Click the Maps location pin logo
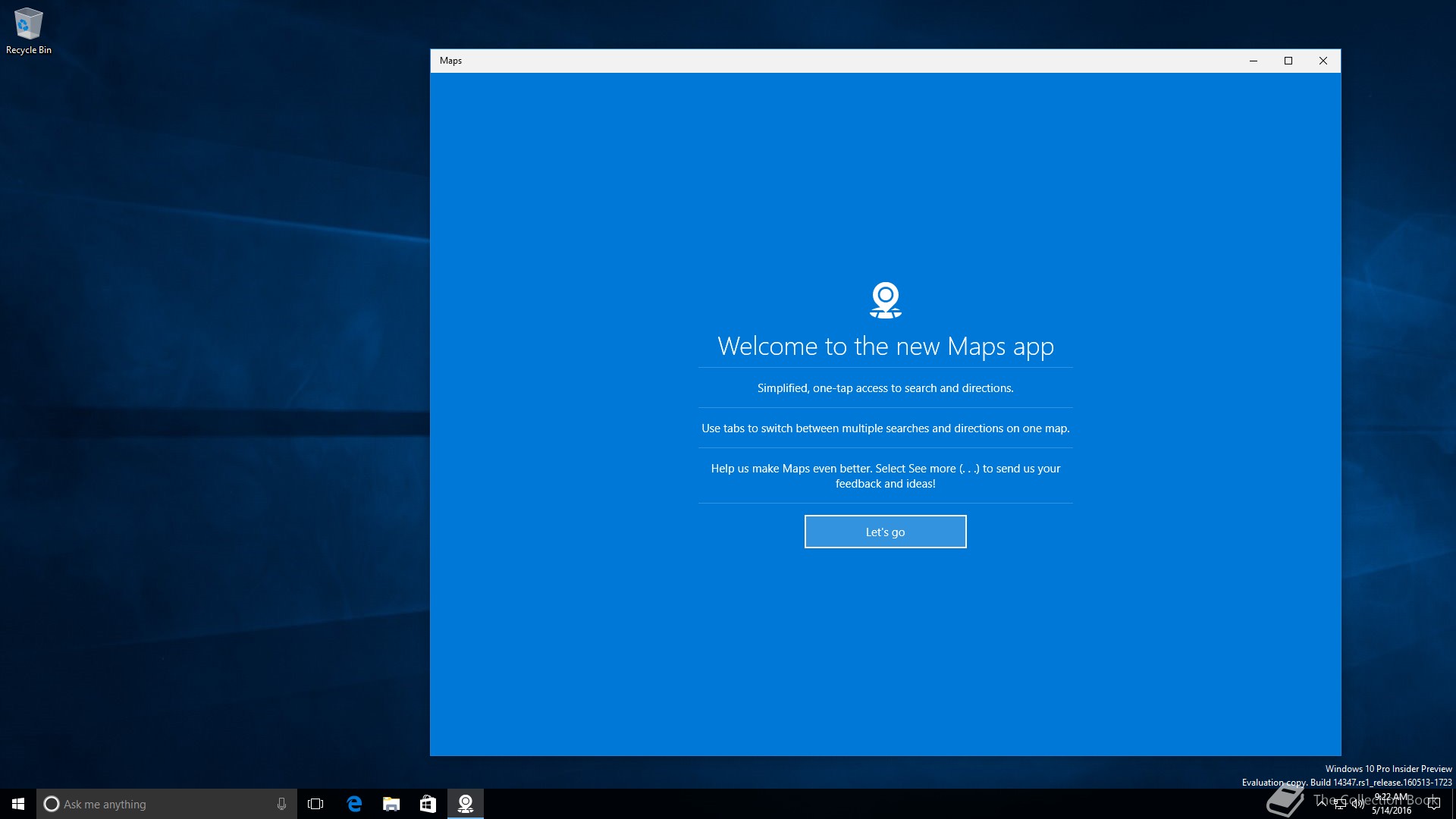The width and height of the screenshot is (1456, 819). pos(886,300)
